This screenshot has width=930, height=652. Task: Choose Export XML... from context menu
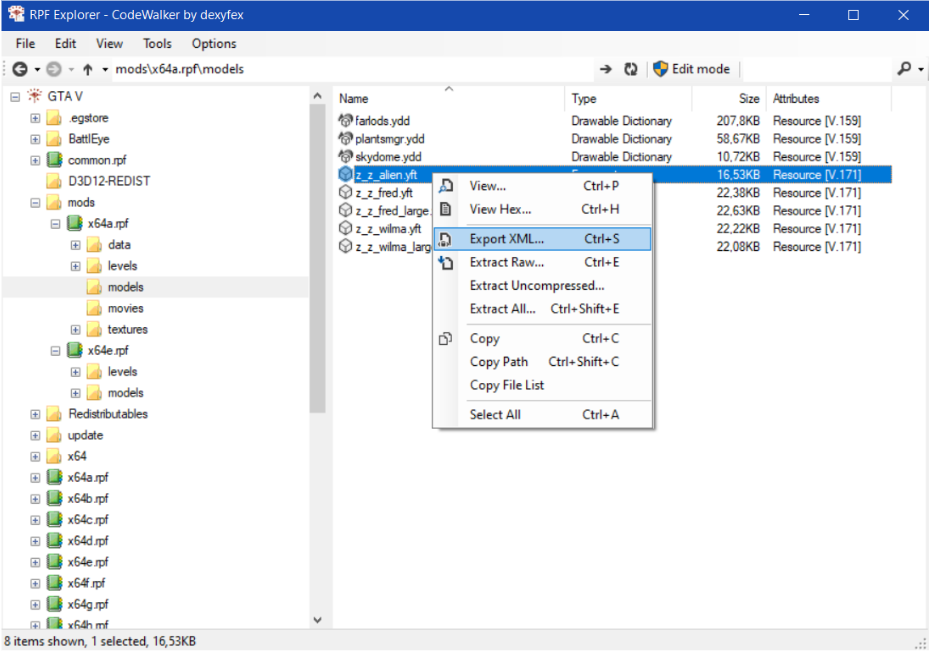(x=507, y=239)
